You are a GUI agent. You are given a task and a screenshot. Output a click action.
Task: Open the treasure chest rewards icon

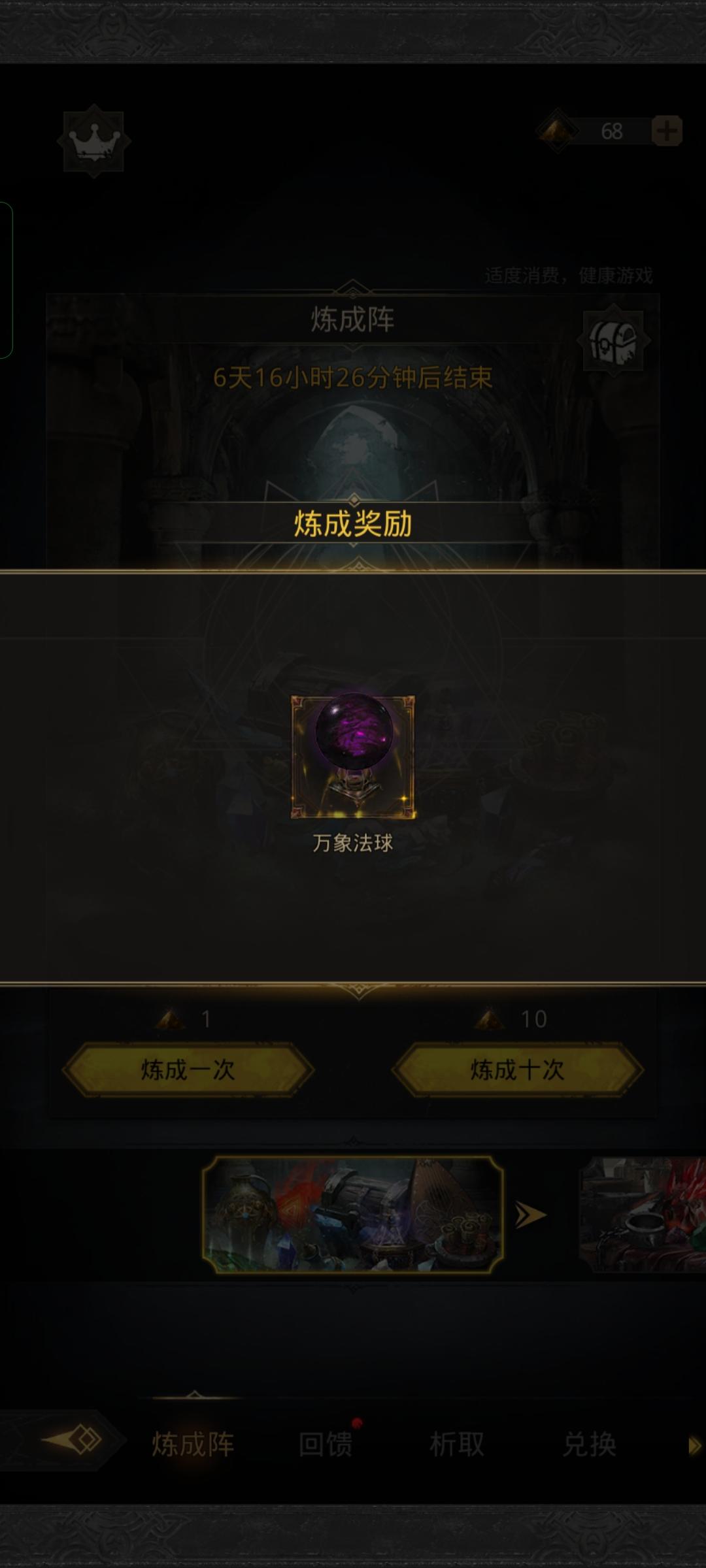[x=613, y=340]
